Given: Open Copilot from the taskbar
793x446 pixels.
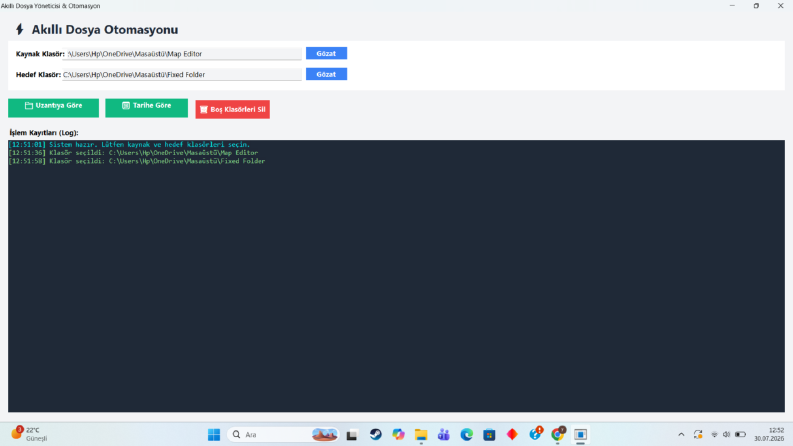Looking at the screenshot, I should coord(399,434).
